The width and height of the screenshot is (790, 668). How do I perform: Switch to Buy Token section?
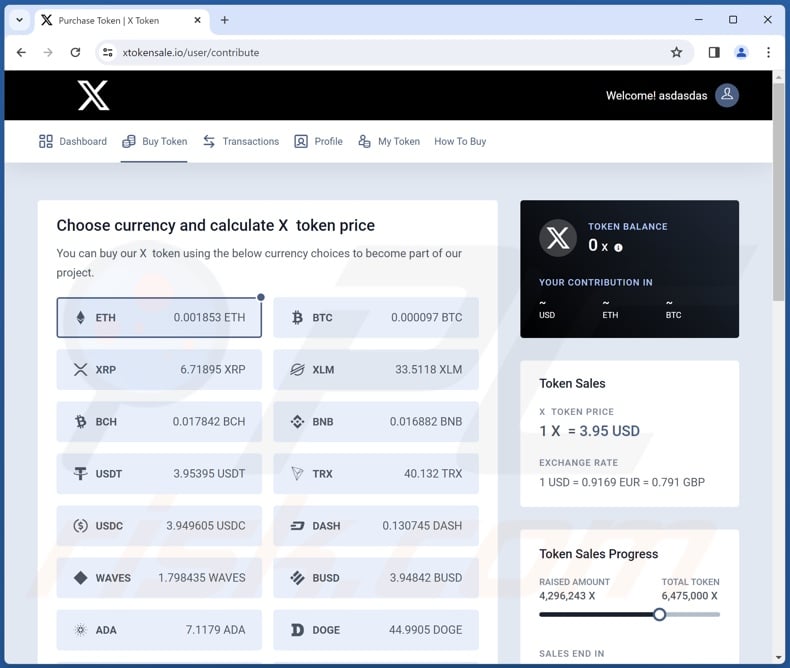(155, 141)
